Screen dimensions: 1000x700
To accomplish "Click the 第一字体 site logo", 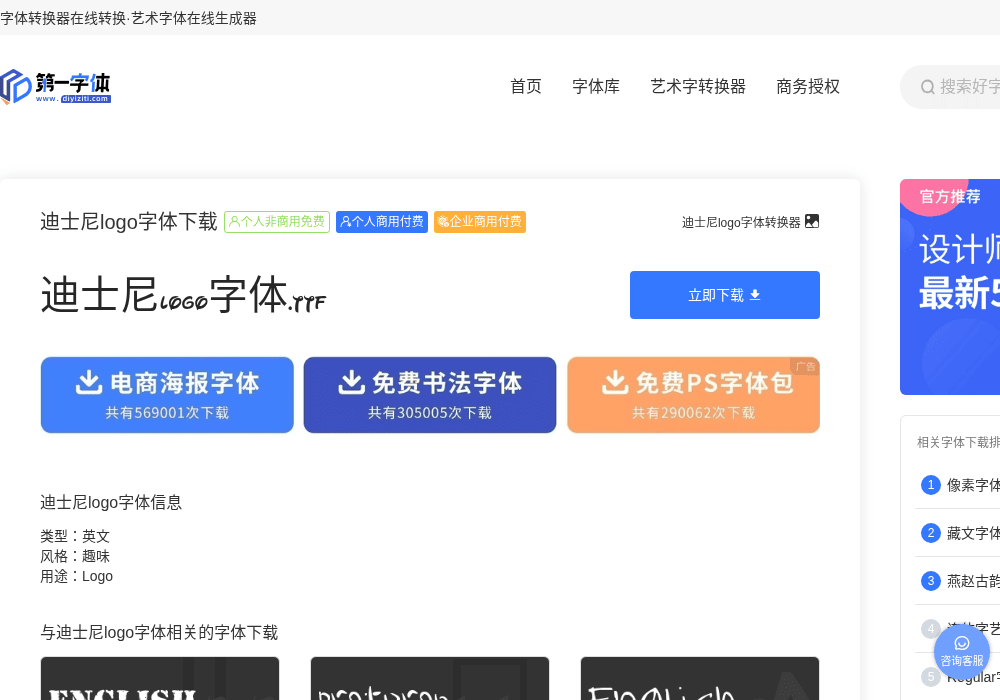I will pyautogui.click(x=56, y=87).
